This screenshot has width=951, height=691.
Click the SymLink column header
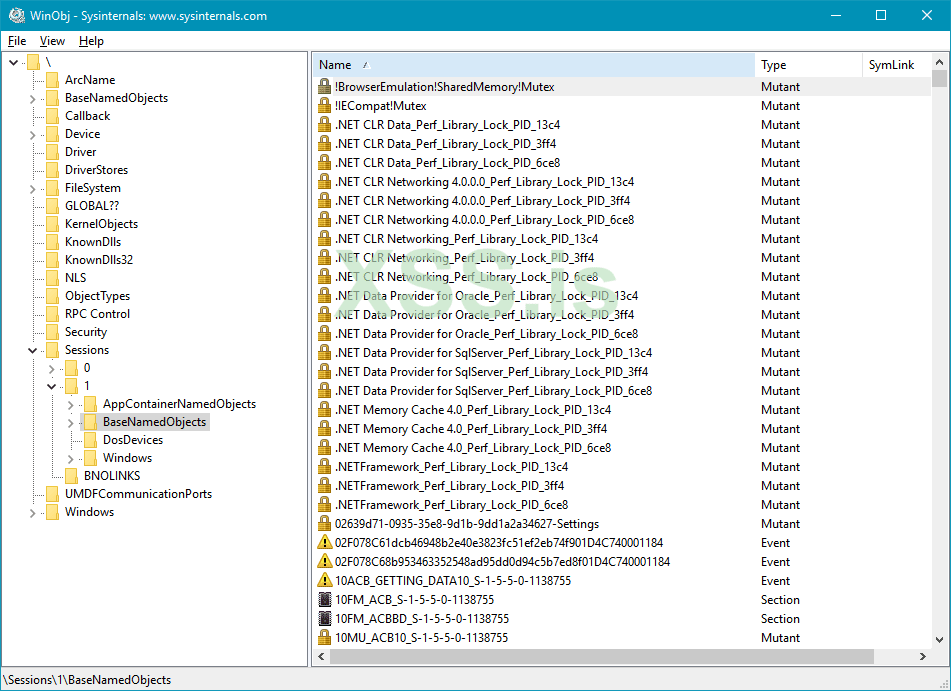pyautogui.click(x=896, y=65)
